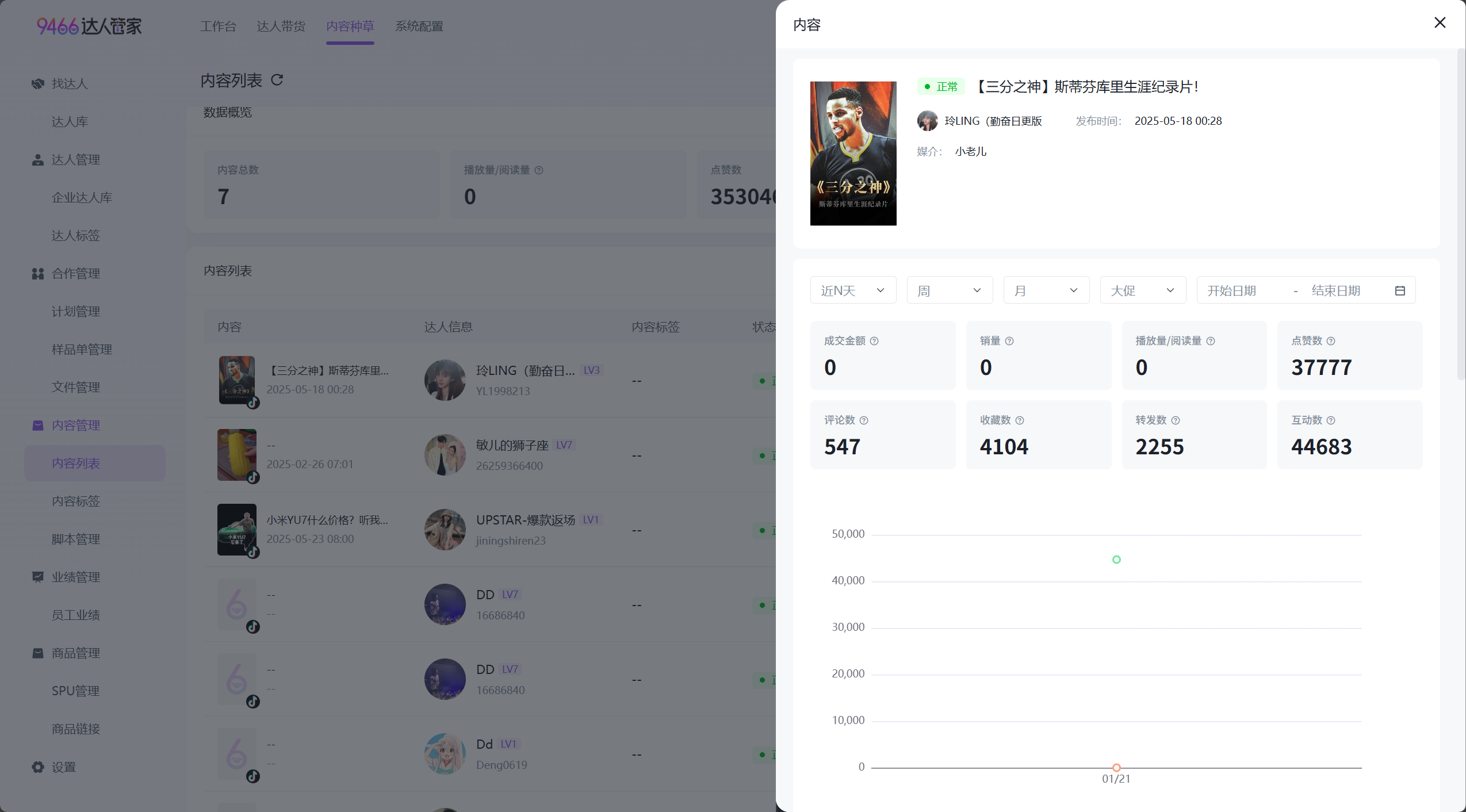Click the Curry documentary cover thumbnail in drawer

tap(853, 154)
